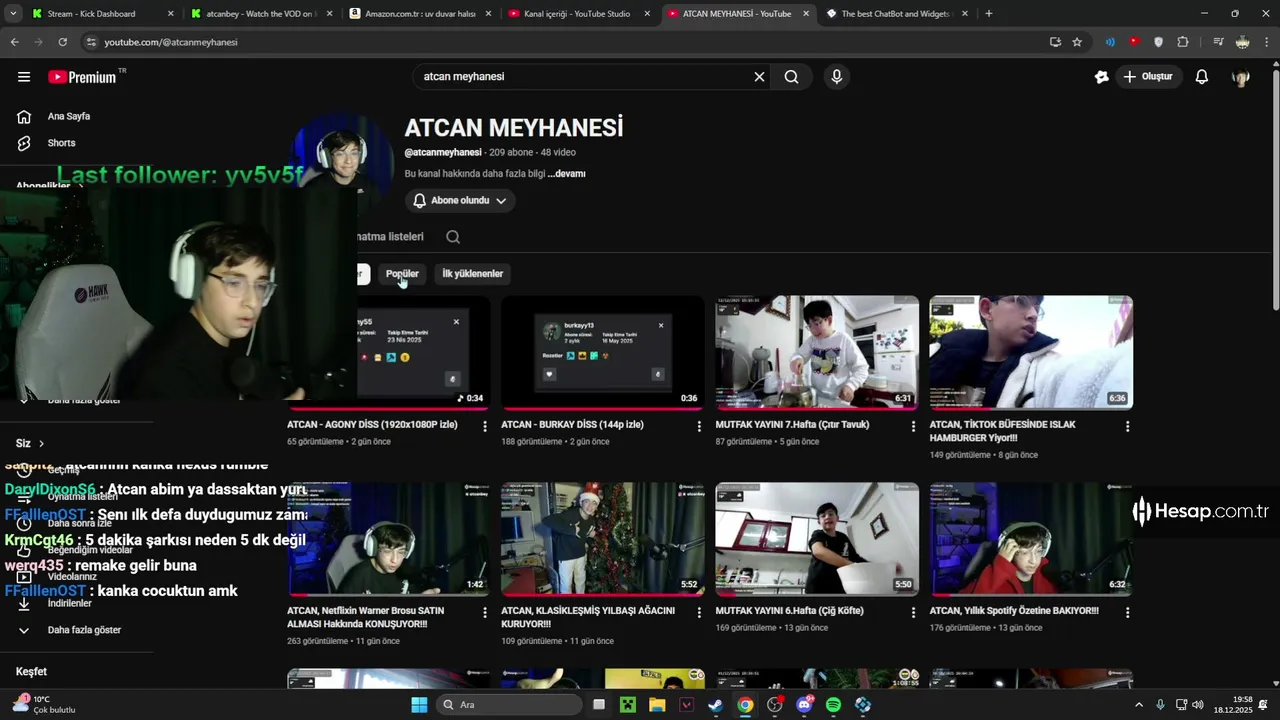Open options for Netflixin Warner Brosu video
The height and width of the screenshot is (720, 1280).
click(x=485, y=612)
